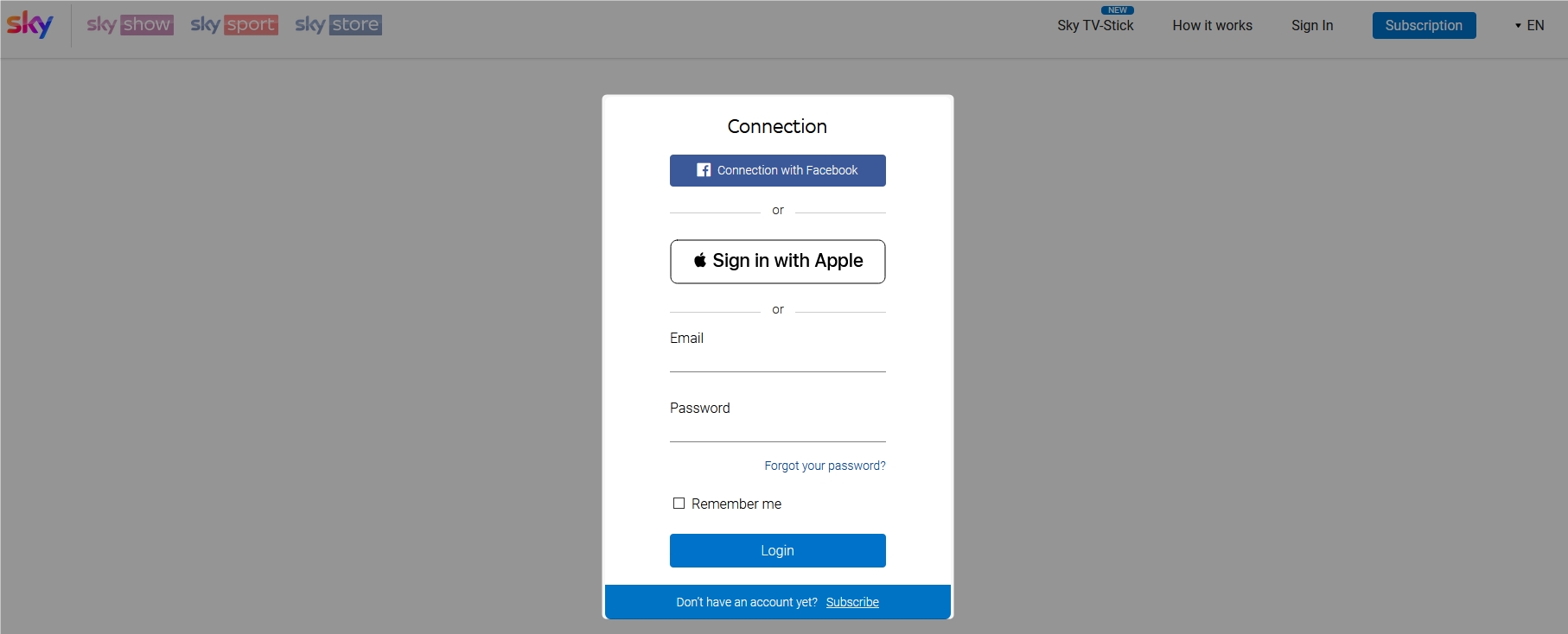Click Connection with Facebook button
This screenshot has height=634, width=1568.
pyautogui.click(x=777, y=170)
